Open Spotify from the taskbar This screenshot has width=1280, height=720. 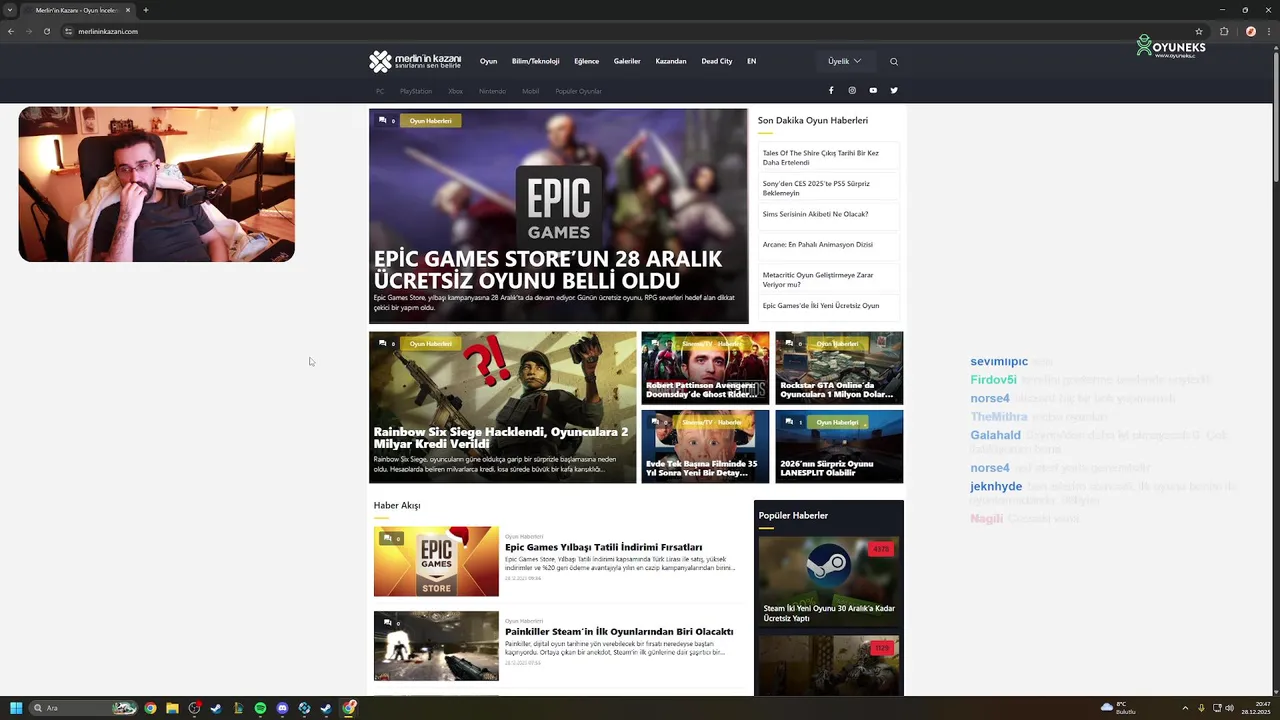point(260,708)
